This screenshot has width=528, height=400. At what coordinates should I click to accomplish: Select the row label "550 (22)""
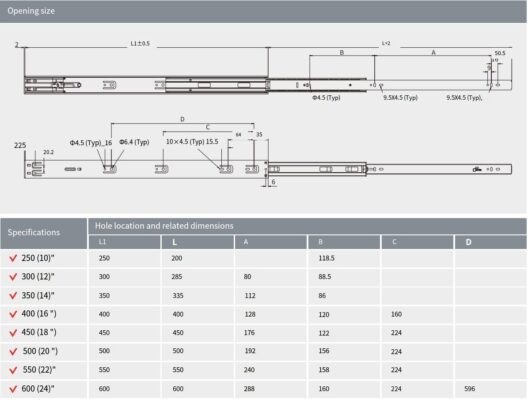click(39, 370)
